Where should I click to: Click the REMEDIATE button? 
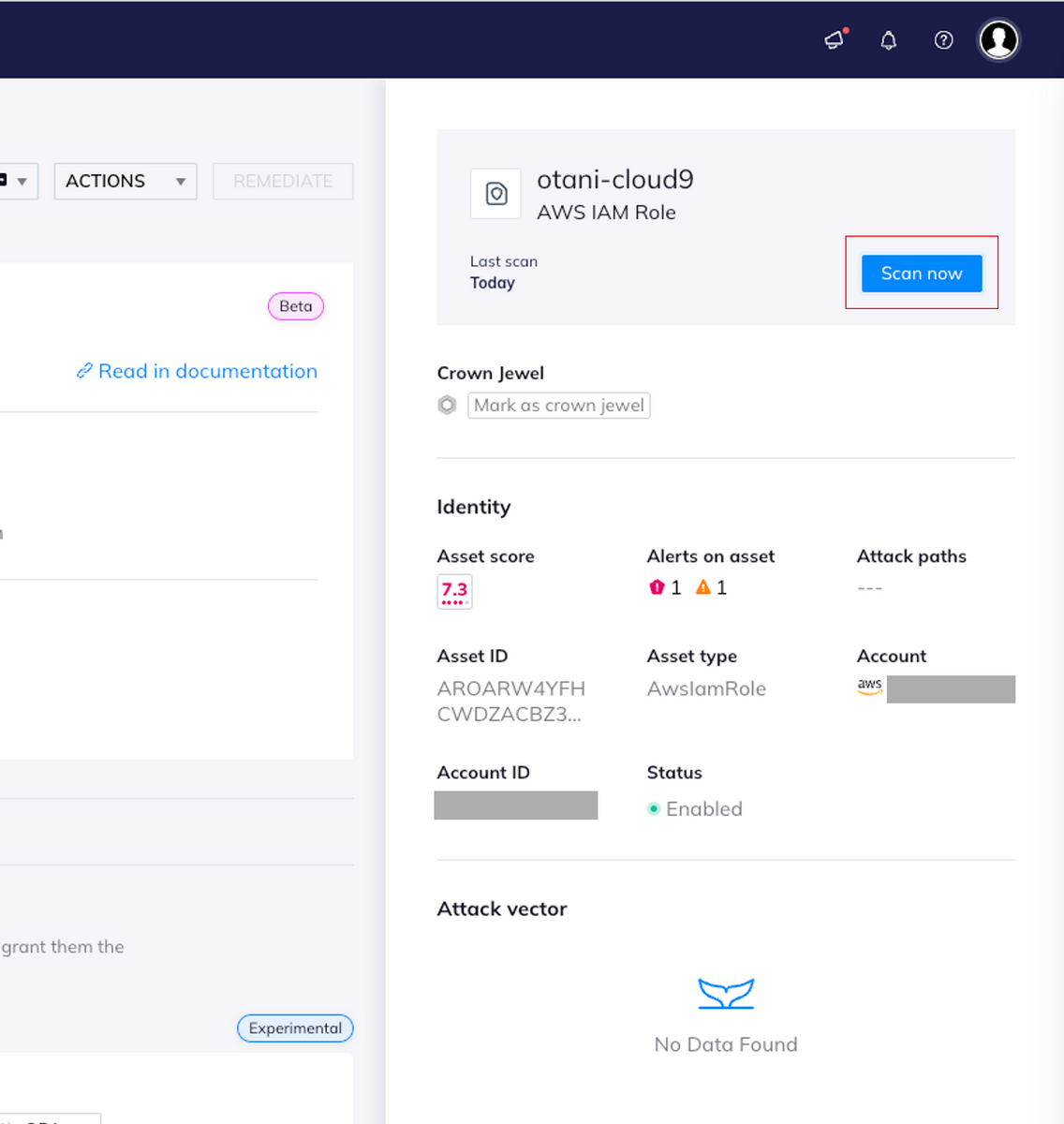pyautogui.click(x=283, y=181)
